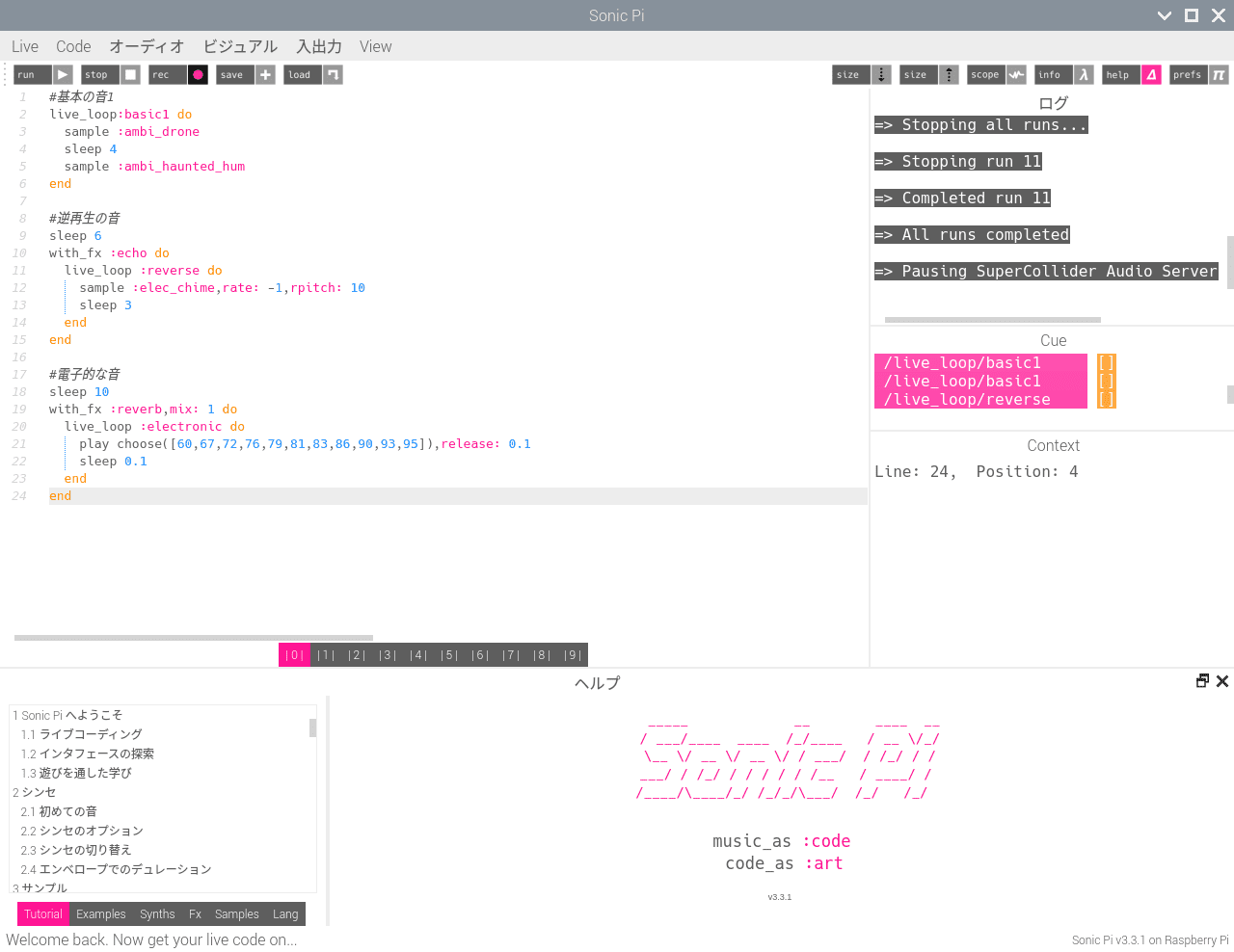The height and width of the screenshot is (952, 1234).
Task: Load a file with the load arrow icon
Action: click(333, 74)
